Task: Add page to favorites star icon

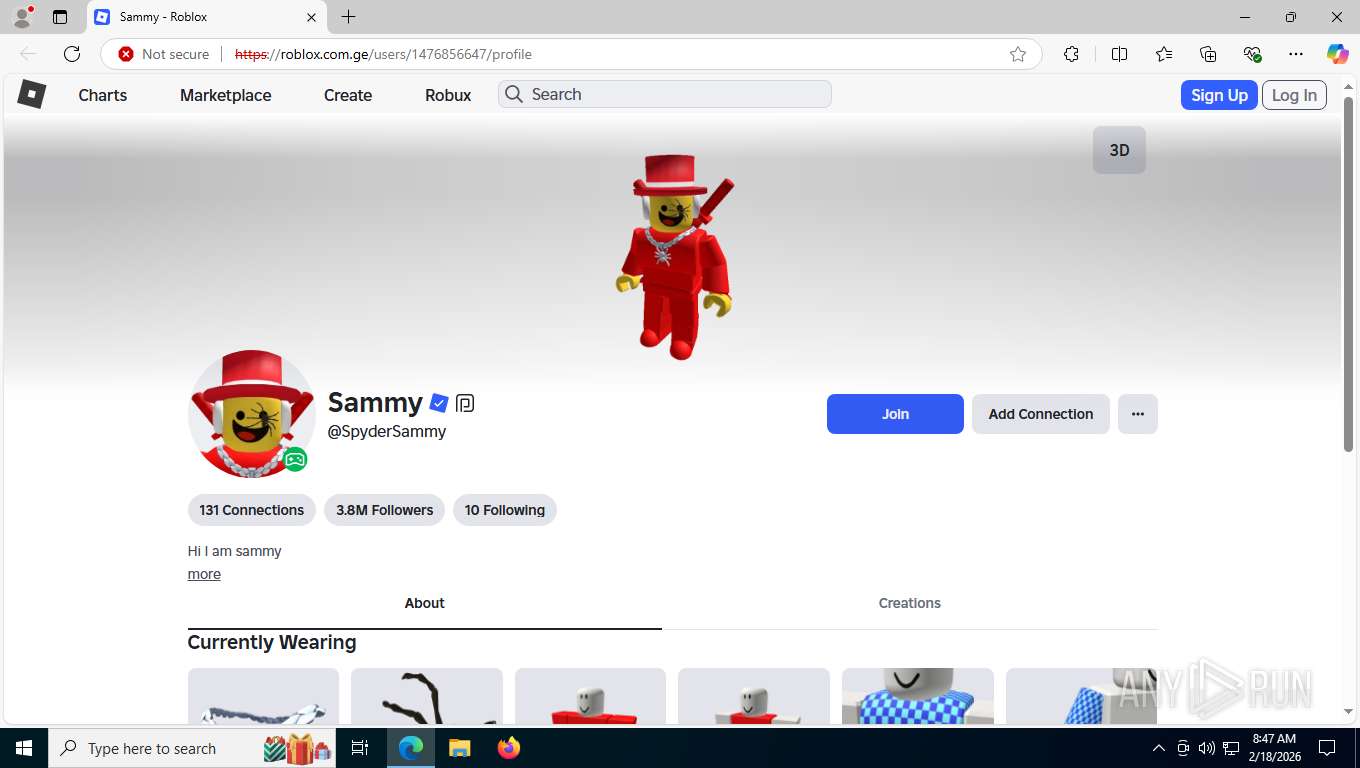Action: pyautogui.click(x=1018, y=54)
